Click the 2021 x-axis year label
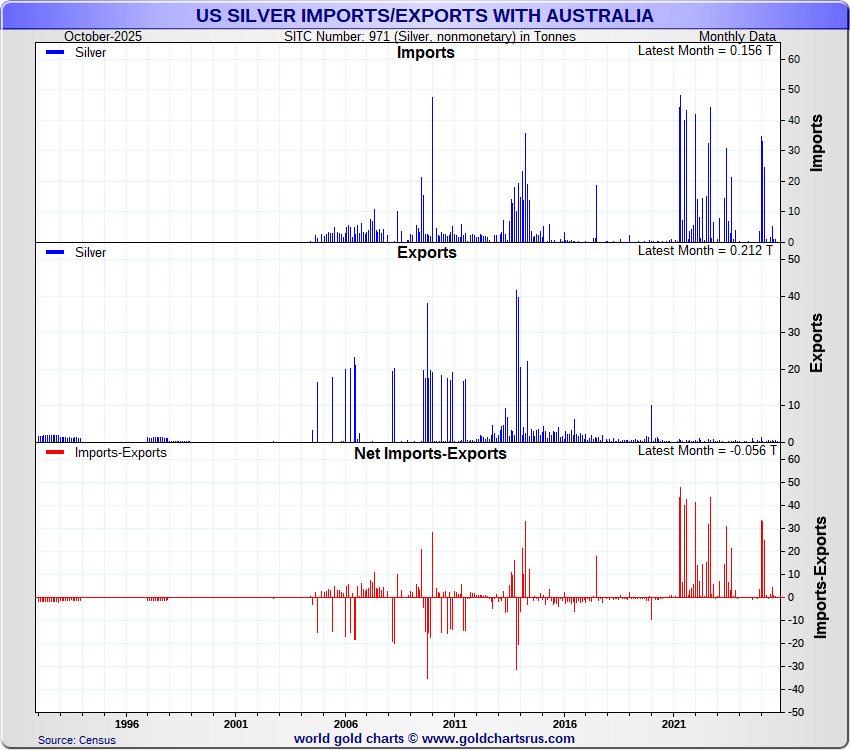This screenshot has width=850, height=750. tap(674, 724)
